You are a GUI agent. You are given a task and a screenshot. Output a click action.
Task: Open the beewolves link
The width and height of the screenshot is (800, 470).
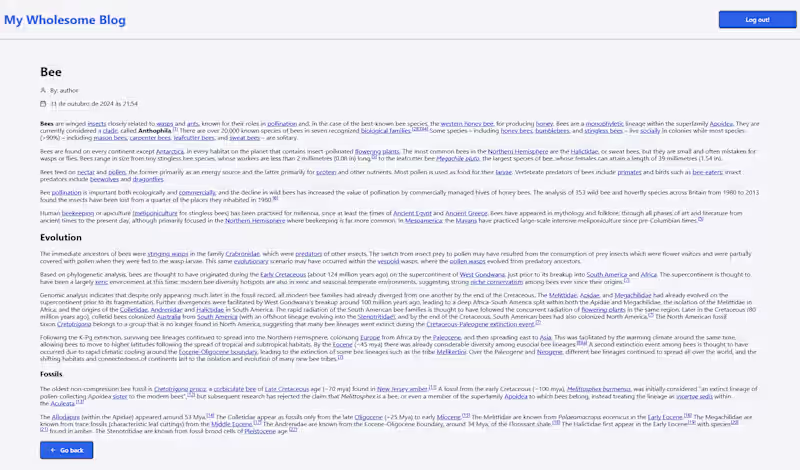click(104, 180)
